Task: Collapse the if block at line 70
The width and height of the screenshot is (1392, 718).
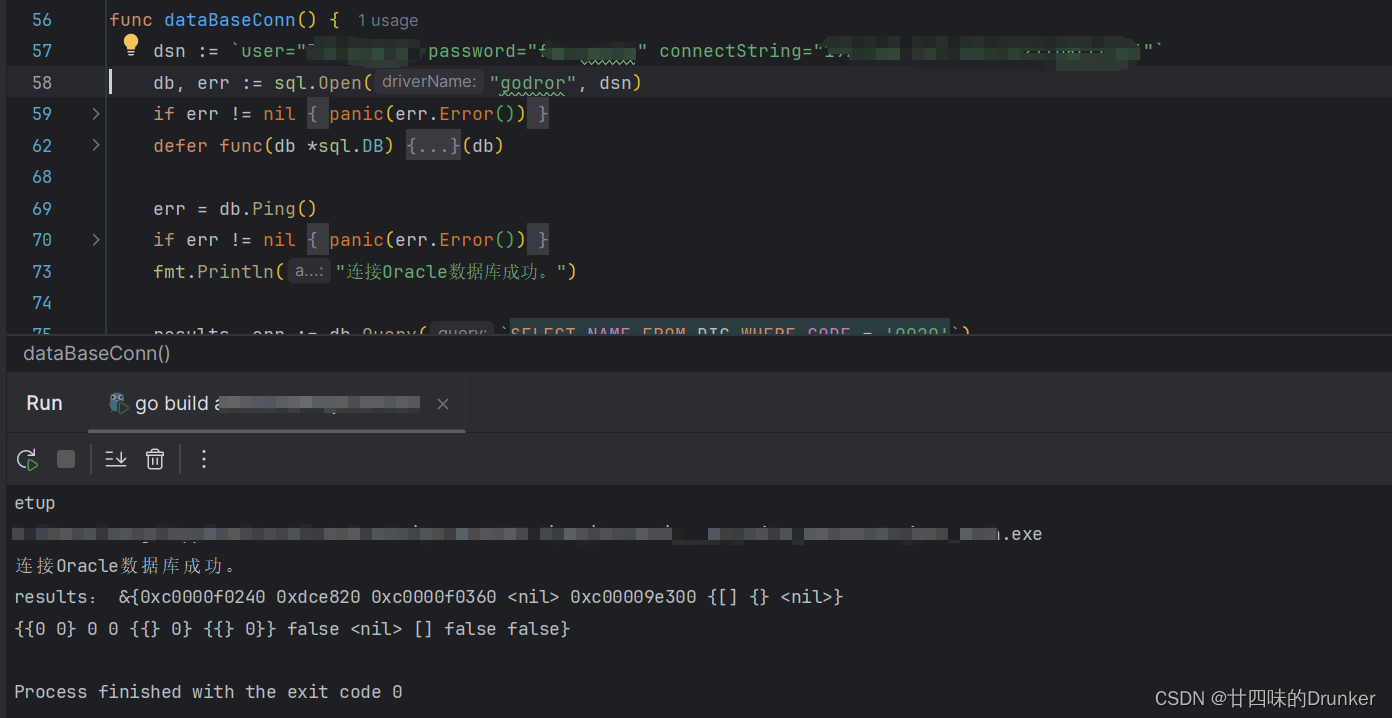Action: pos(95,240)
